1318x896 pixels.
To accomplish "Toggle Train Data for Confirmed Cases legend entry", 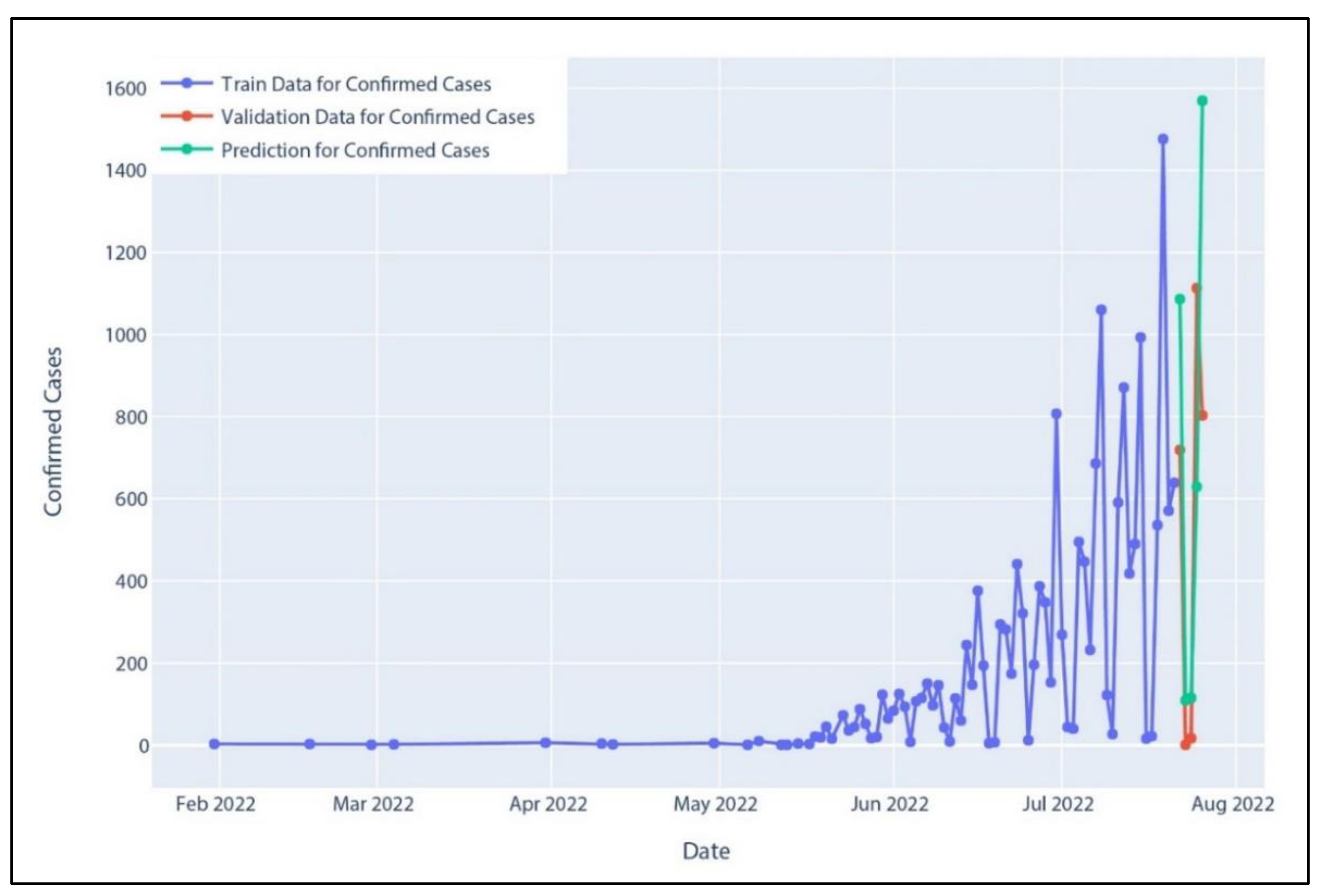I will point(355,84).
